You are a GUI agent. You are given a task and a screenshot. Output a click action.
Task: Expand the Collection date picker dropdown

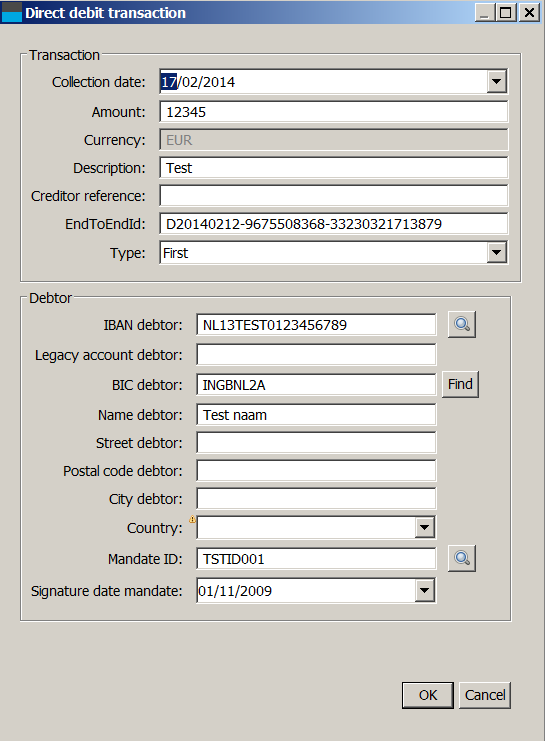[496, 82]
